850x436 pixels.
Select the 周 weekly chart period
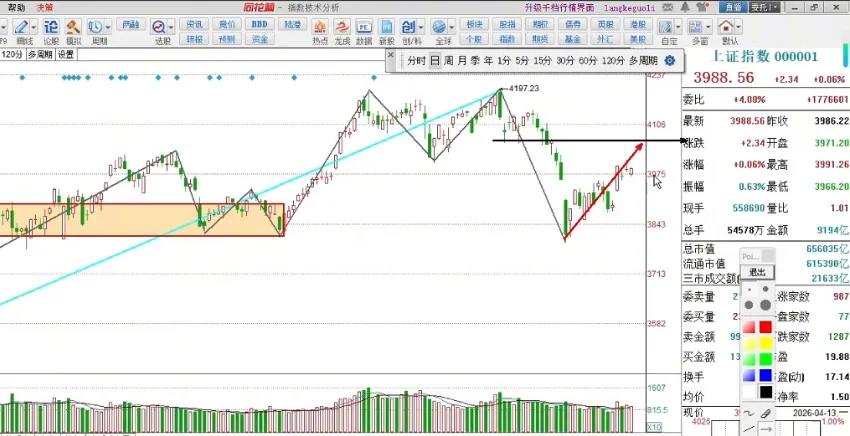pyautogui.click(x=448, y=61)
